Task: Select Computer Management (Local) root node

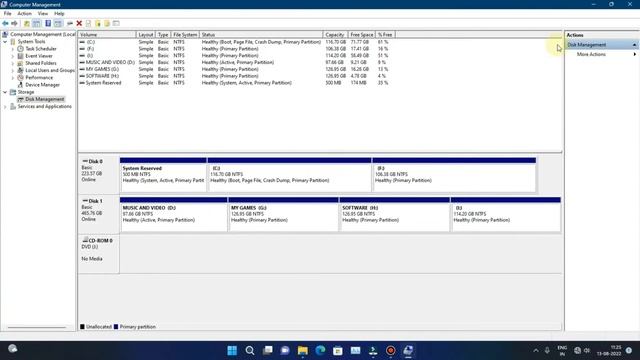Action: point(43,34)
